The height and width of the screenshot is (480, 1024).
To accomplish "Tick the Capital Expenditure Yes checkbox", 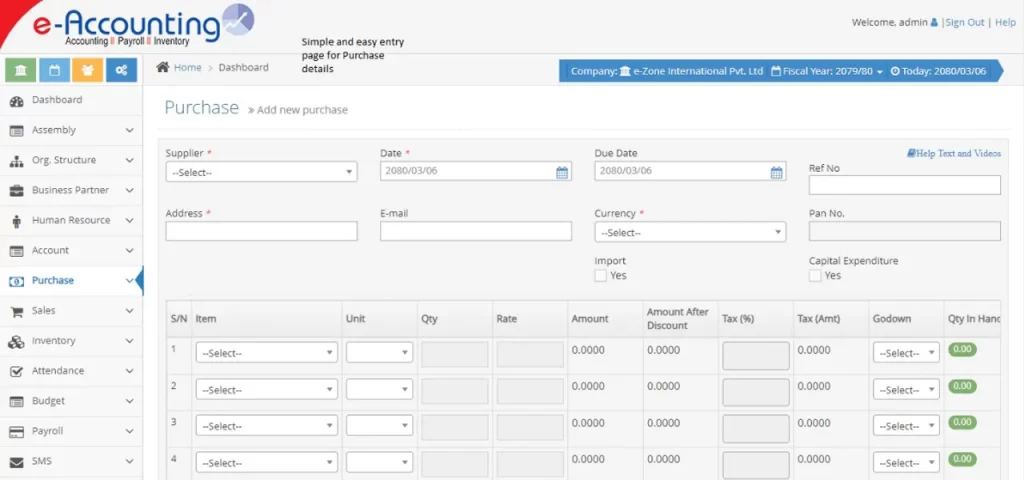I will pyautogui.click(x=815, y=276).
